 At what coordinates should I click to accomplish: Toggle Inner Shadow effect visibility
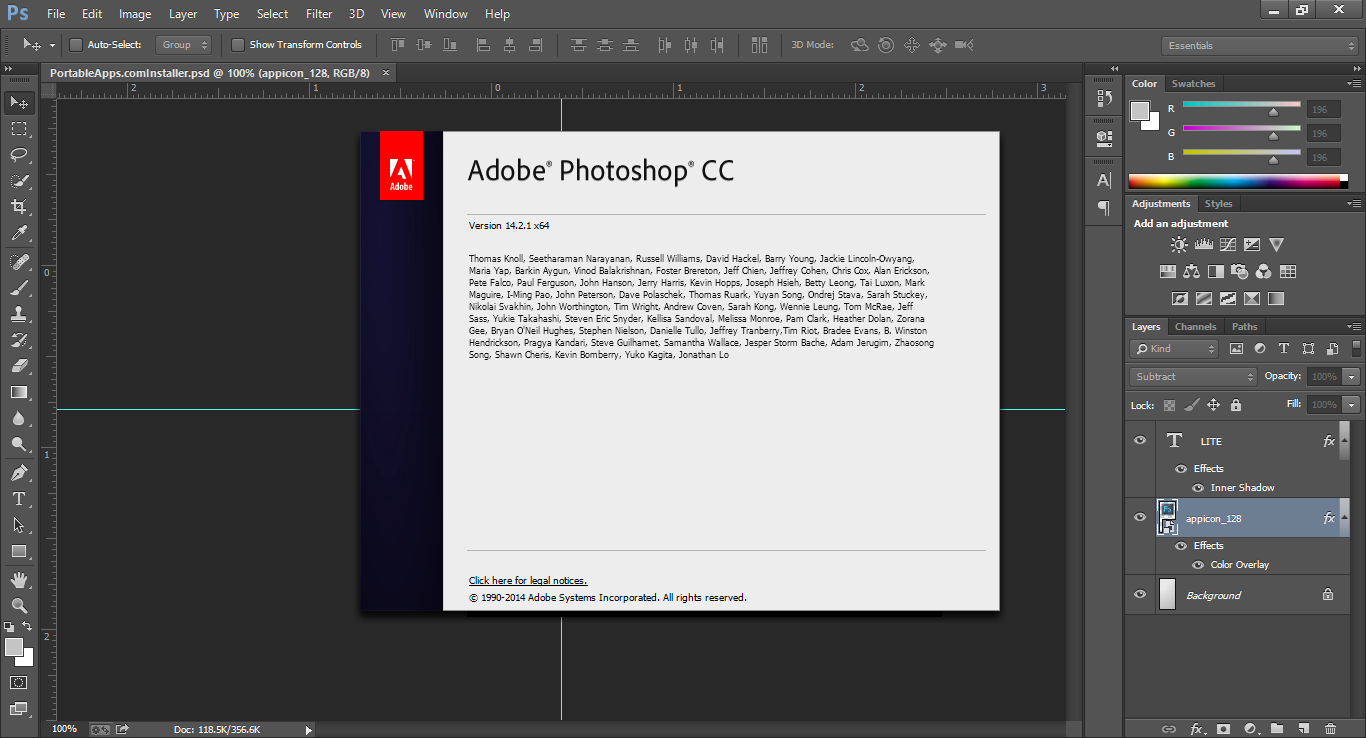1198,488
